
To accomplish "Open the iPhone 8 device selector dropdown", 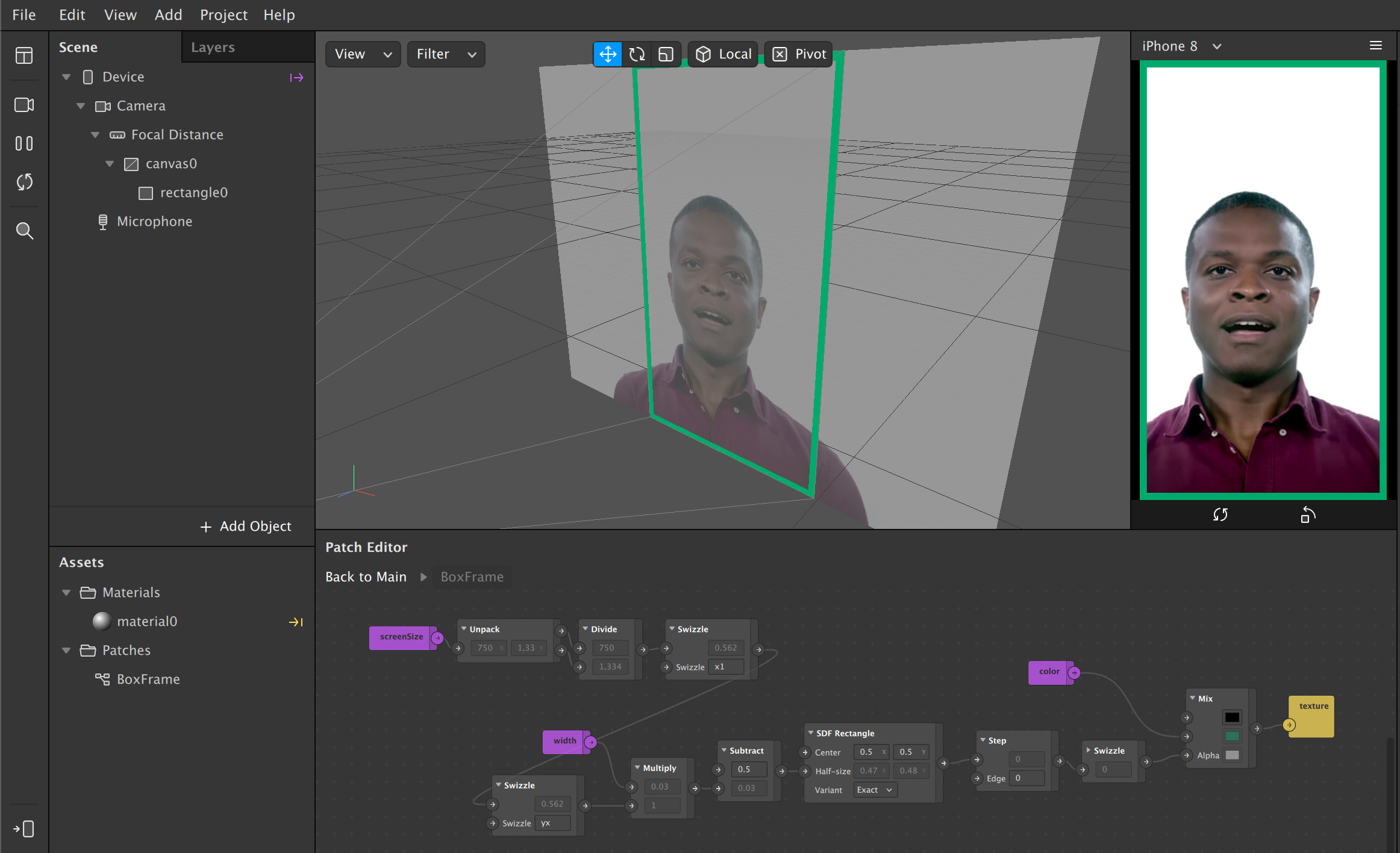I will (x=1181, y=46).
